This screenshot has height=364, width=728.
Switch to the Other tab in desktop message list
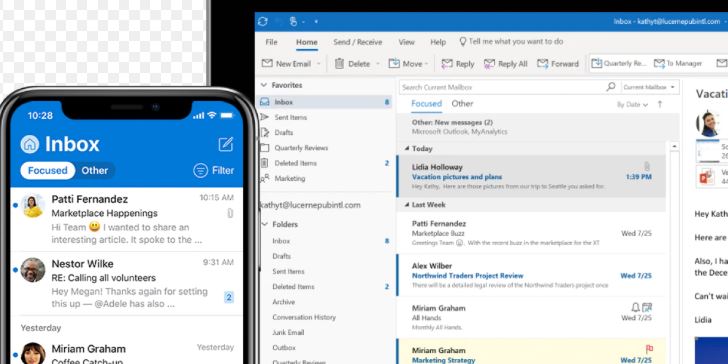click(x=462, y=104)
